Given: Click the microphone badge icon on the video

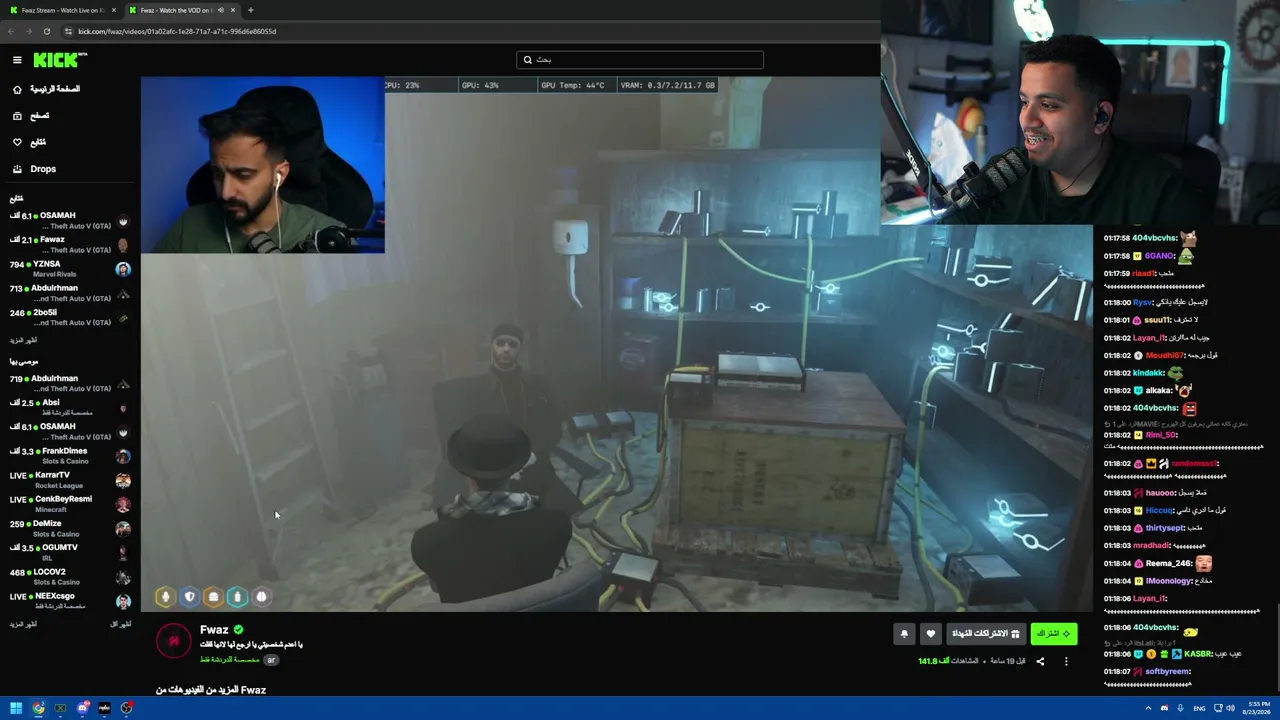Looking at the screenshot, I should pyautogui.click(x=166, y=597).
